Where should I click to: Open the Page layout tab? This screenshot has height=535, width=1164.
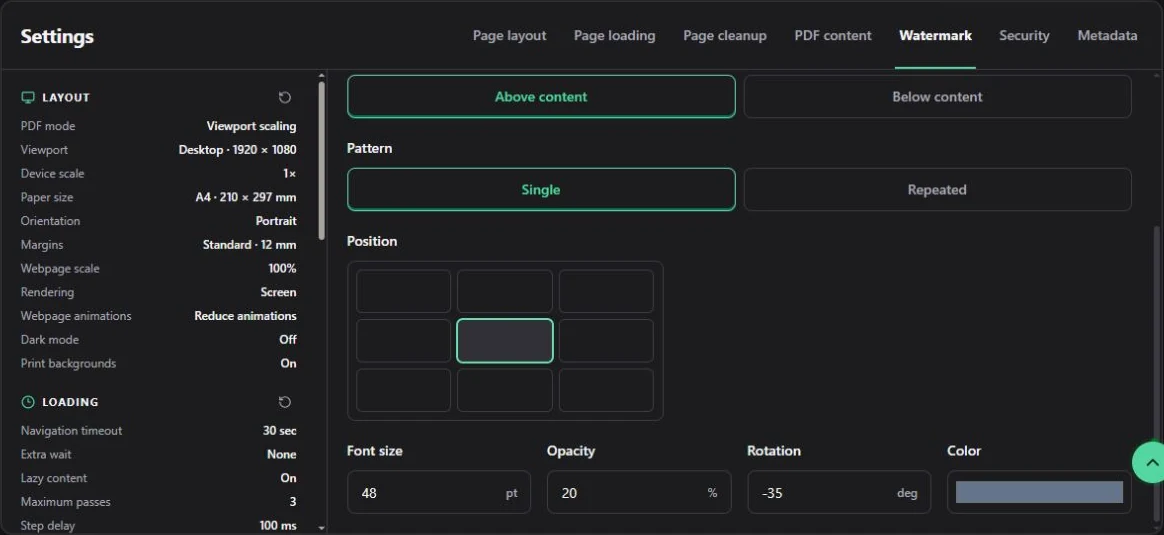click(x=509, y=36)
